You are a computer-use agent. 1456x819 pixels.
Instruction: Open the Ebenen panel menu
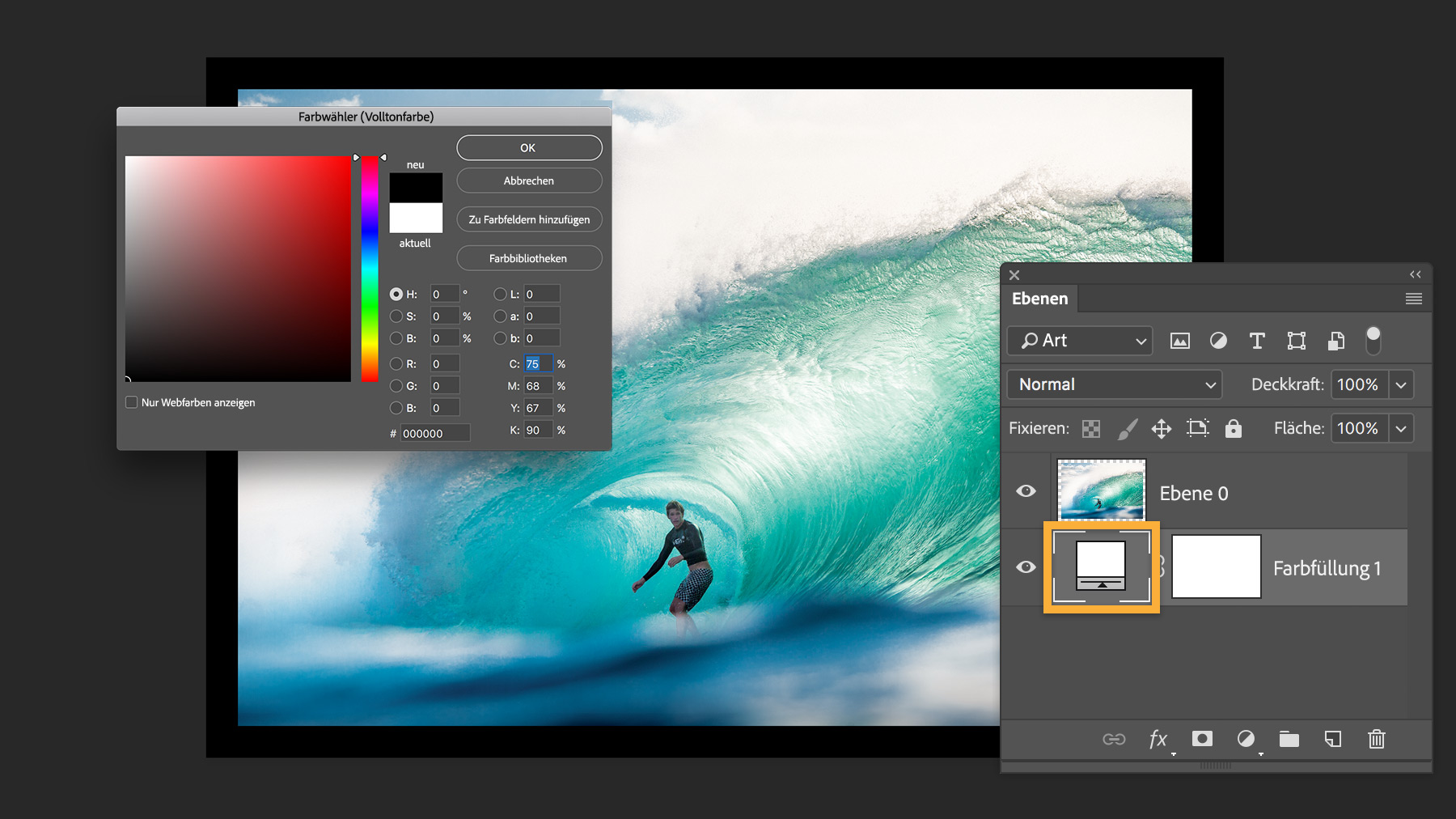(x=1413, y=299)
